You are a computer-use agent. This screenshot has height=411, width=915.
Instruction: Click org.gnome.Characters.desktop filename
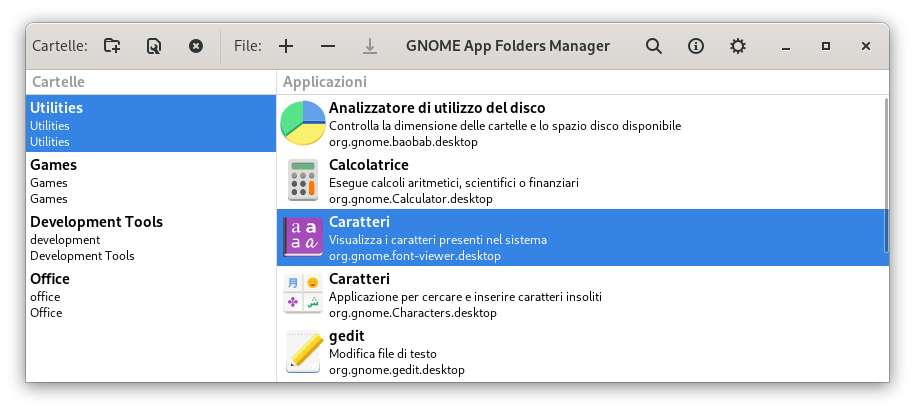pos(413,313)
